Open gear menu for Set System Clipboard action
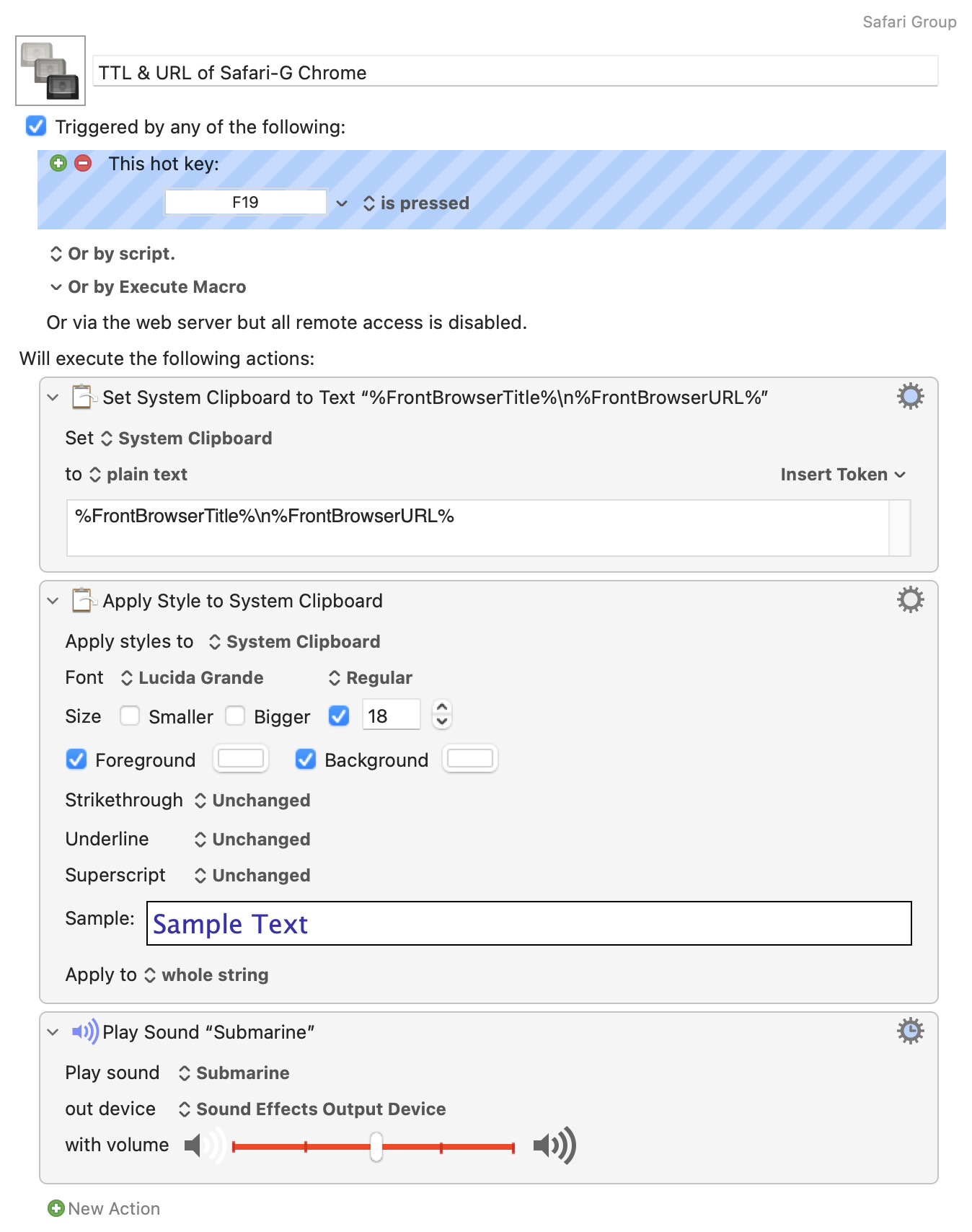Image resolution: width=972 pixels, height=1232 pixels. 910,397
